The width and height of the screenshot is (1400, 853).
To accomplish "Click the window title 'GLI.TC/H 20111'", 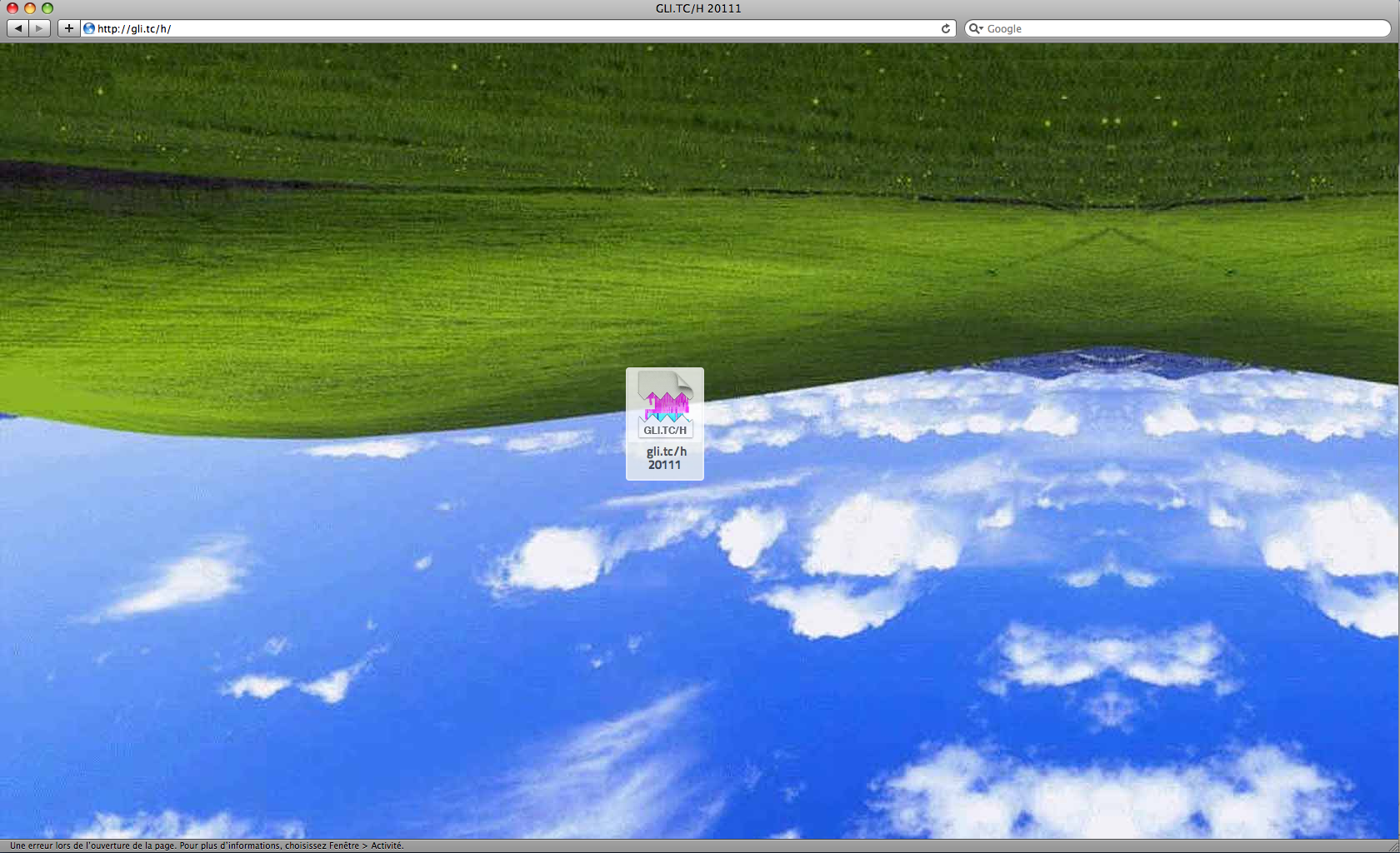I will pyautogui.click(x=698, y=8).
